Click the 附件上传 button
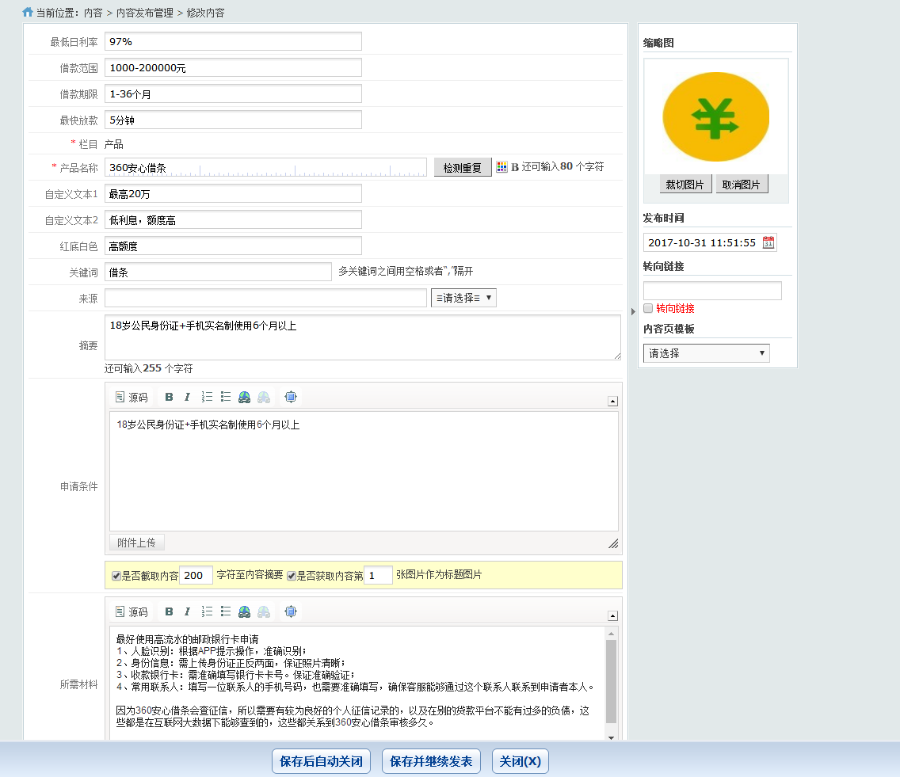This screenshot has height=777, width=900. (137, 542)
